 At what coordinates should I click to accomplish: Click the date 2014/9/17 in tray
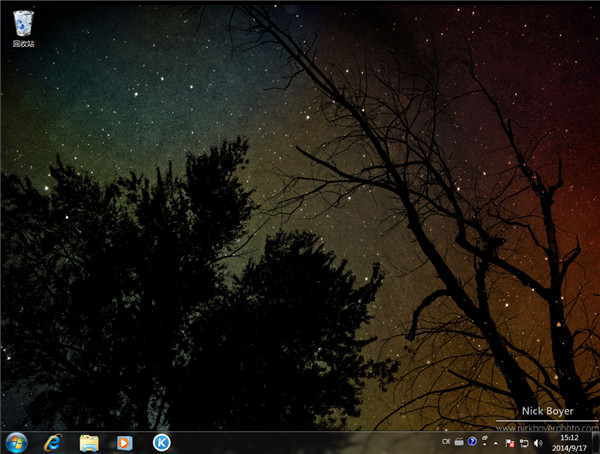(568, 447)
